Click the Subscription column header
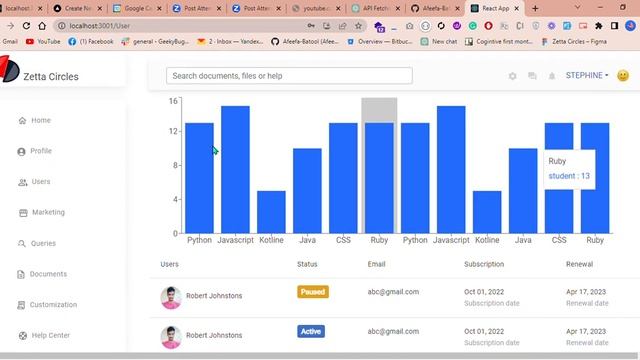The width and height of the screenshot is (640, 360). click(484, 264)
